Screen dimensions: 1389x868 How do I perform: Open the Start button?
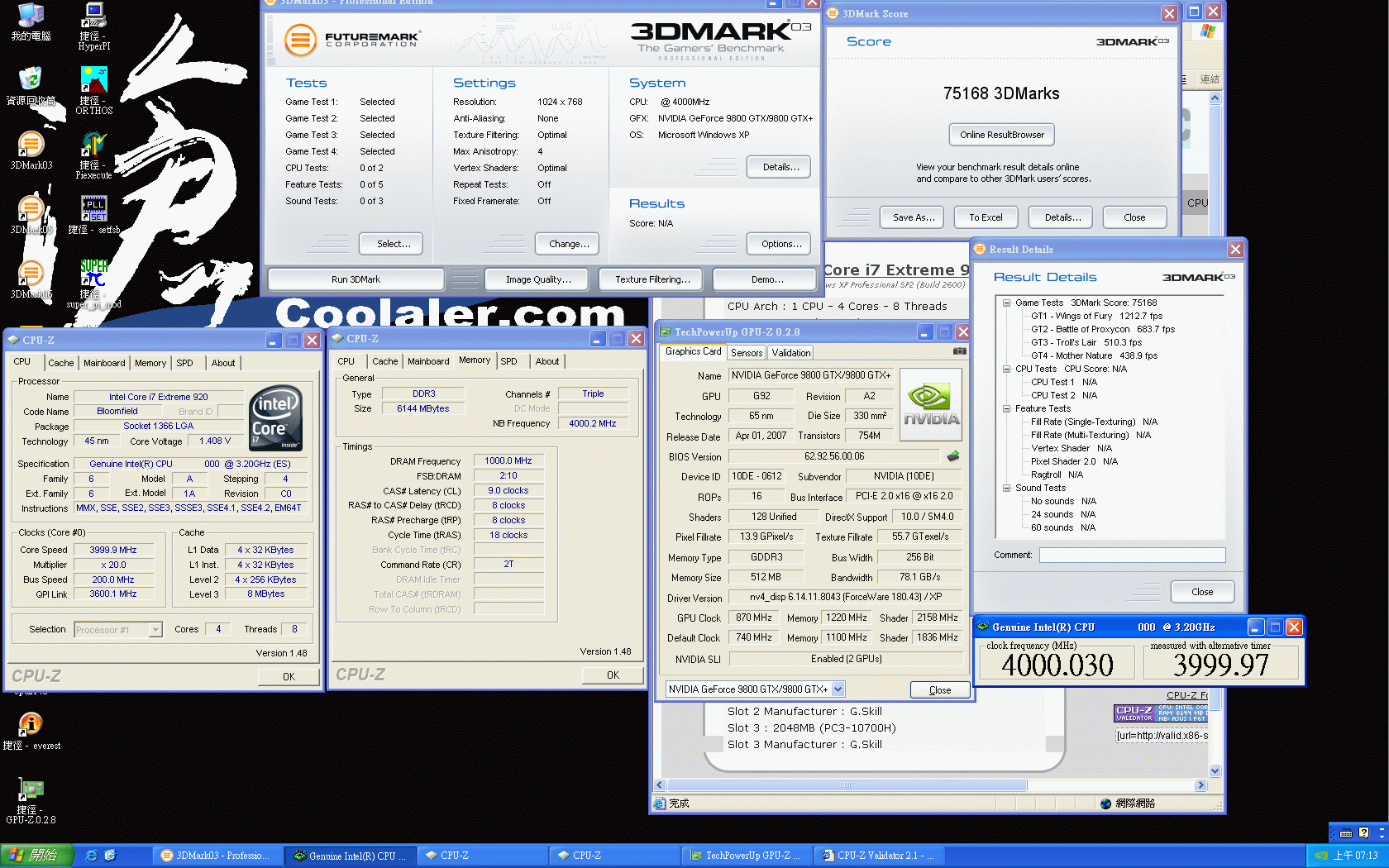[x=37, y=856]
